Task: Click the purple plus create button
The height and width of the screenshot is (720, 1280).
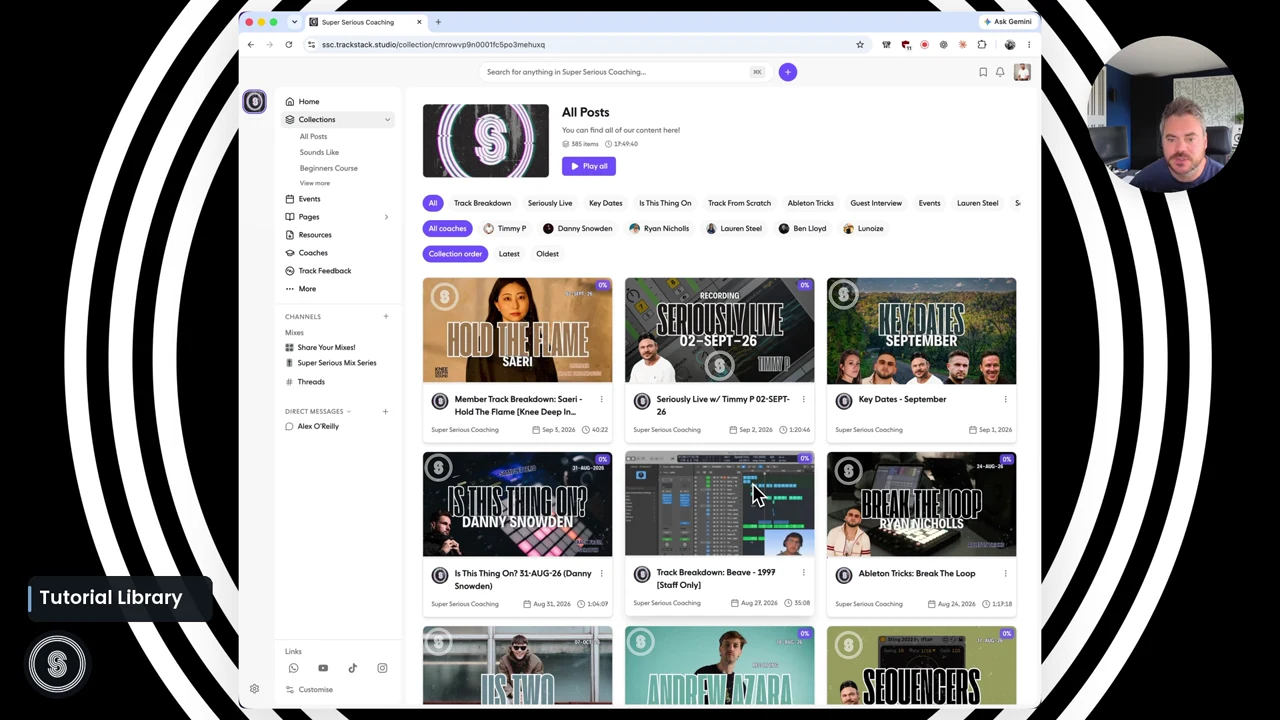Action: click(788, 72)
